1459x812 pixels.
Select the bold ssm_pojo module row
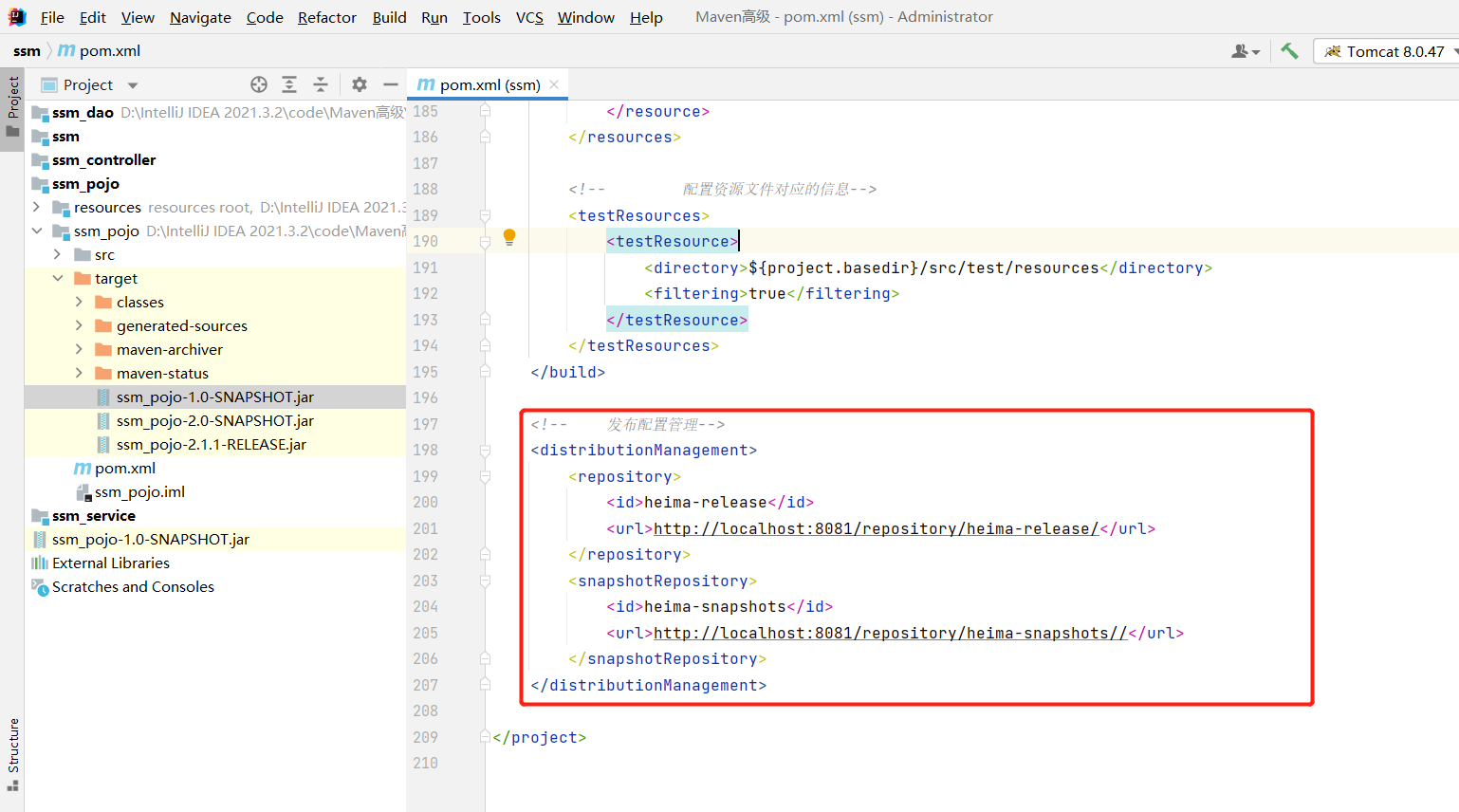click(x=215, y=183)
